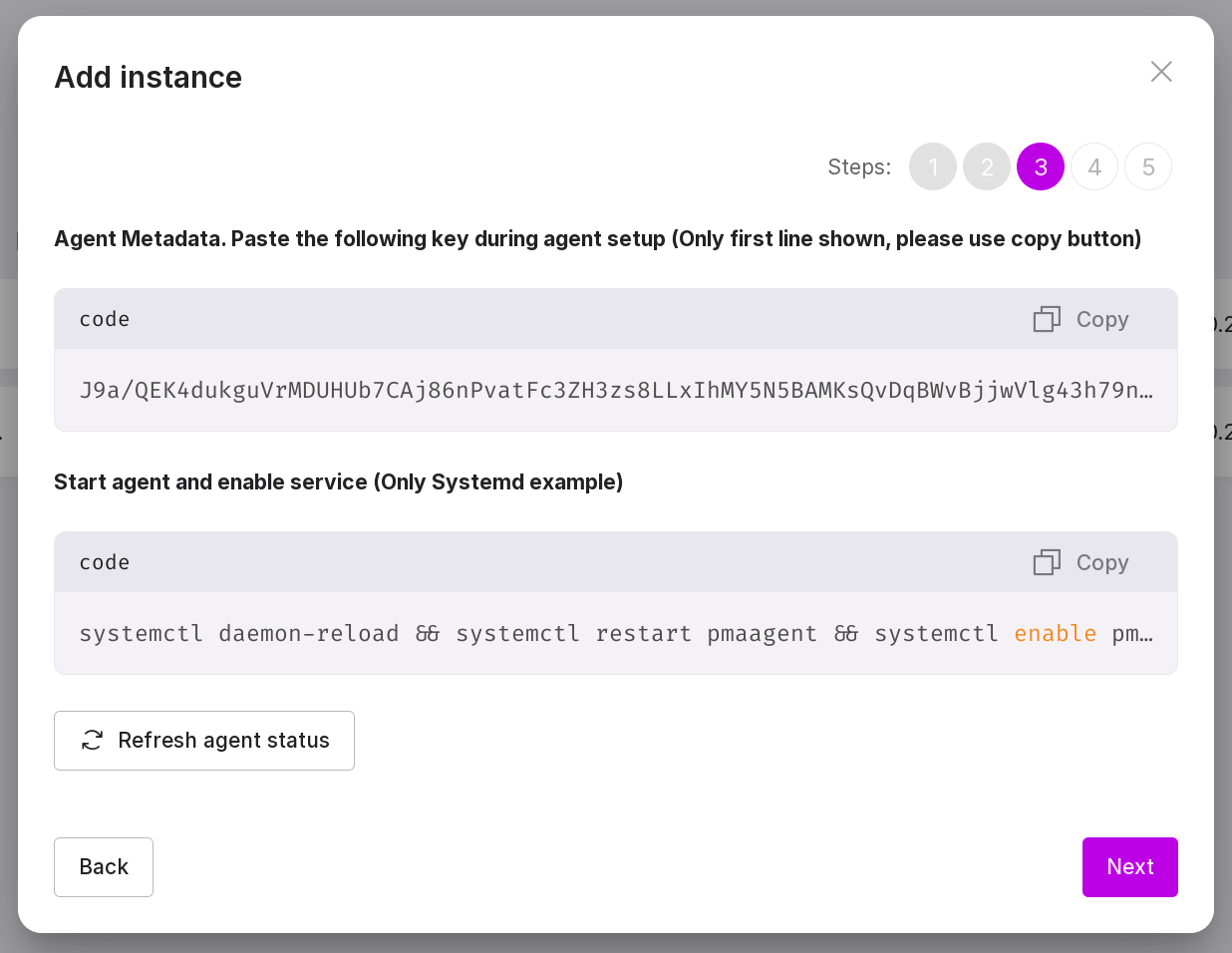This screenshot has height=953, width=1232.
Task: Skip ahead to step 4
Action: tap(1093, 166)
